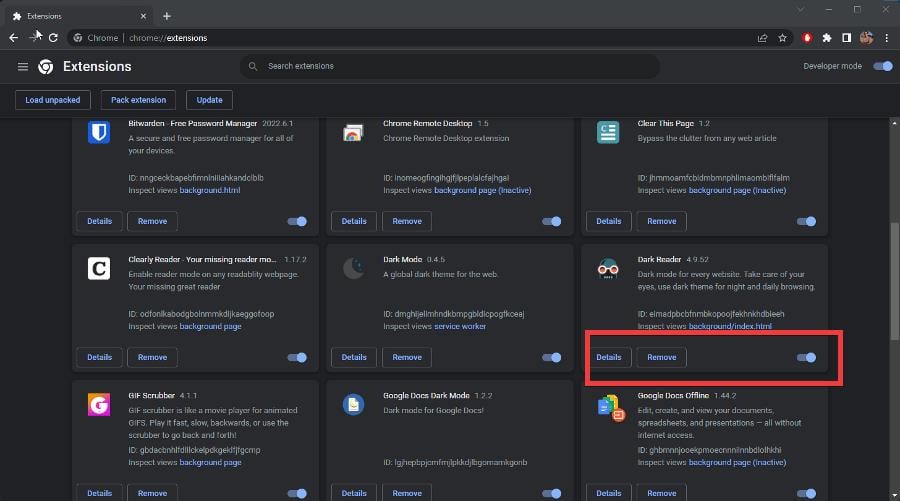The height and width of the screenshot is (501, 900).
Task: Click the share page icon in address bar
Action: (x=762, y=38)
